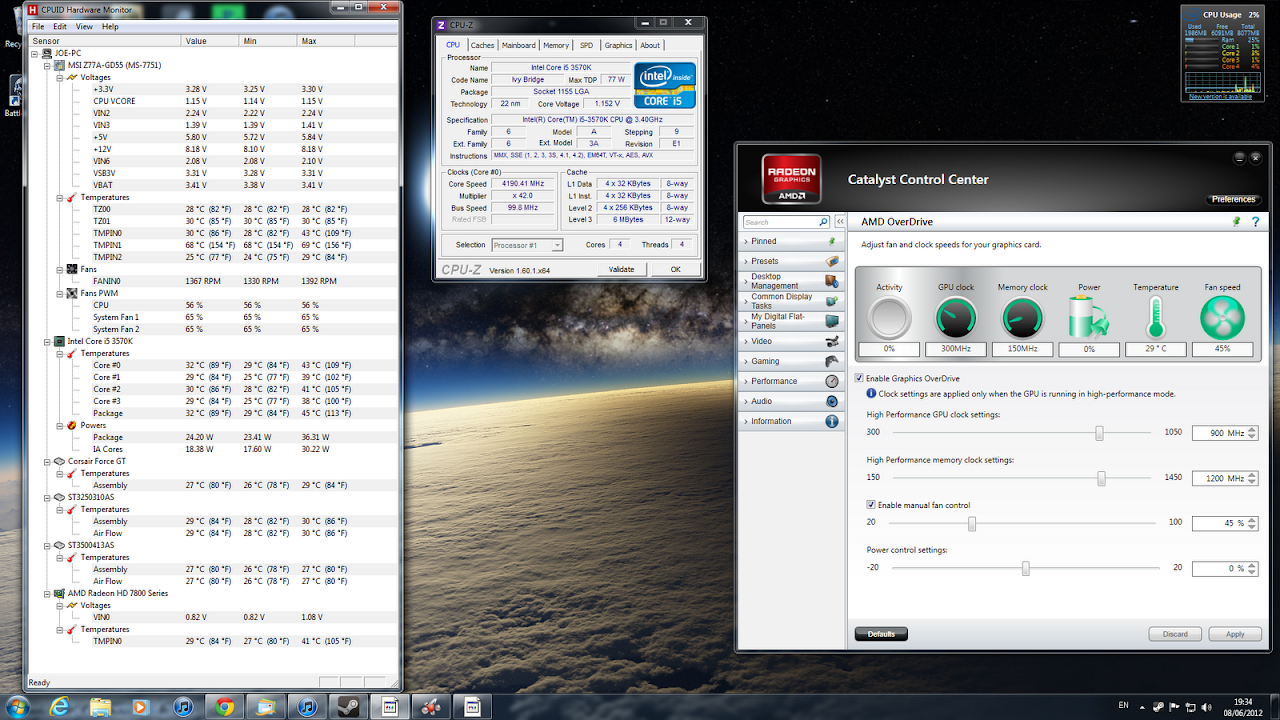This screenshot has height=720, width=1280.
Task: Click the OK button in CPU-Z
Action: [675, 269]
